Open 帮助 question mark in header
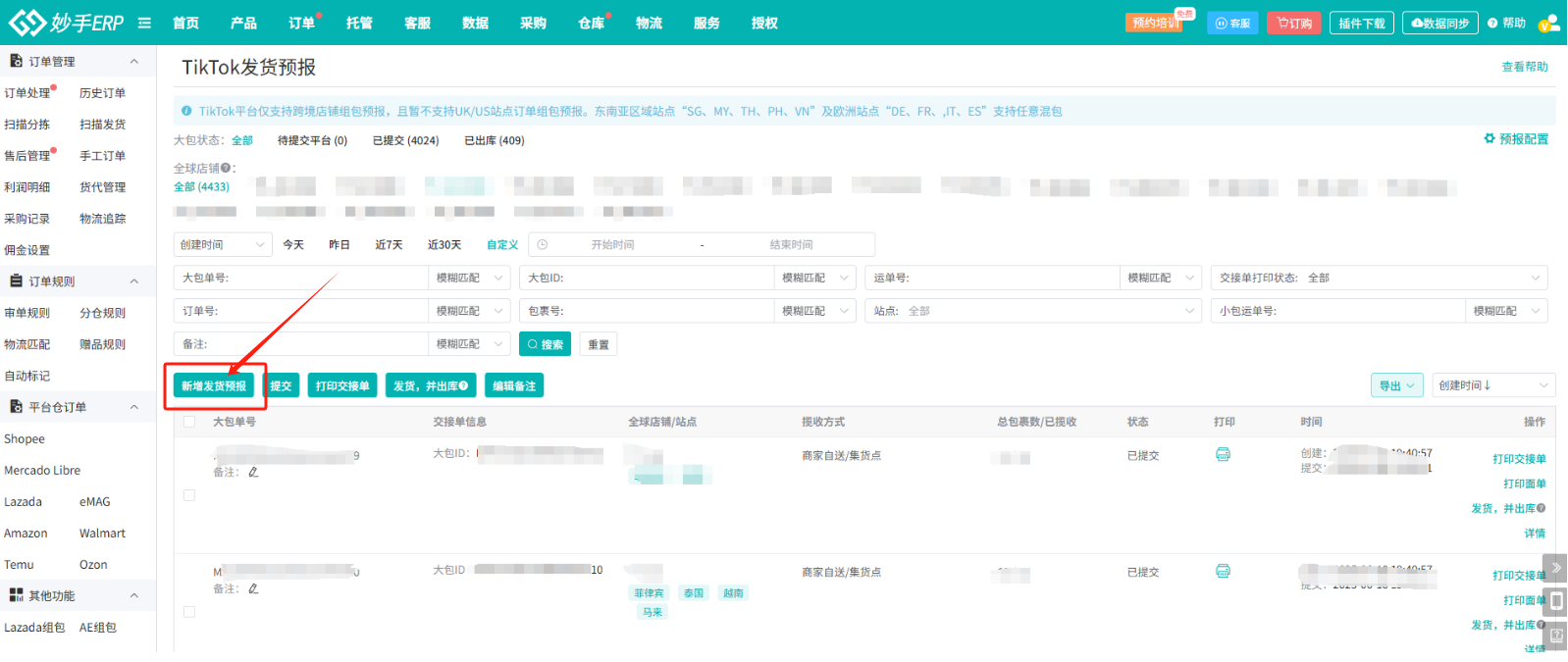The width and height of the screenshot is (1568, 662). [x=1506, y=23]
